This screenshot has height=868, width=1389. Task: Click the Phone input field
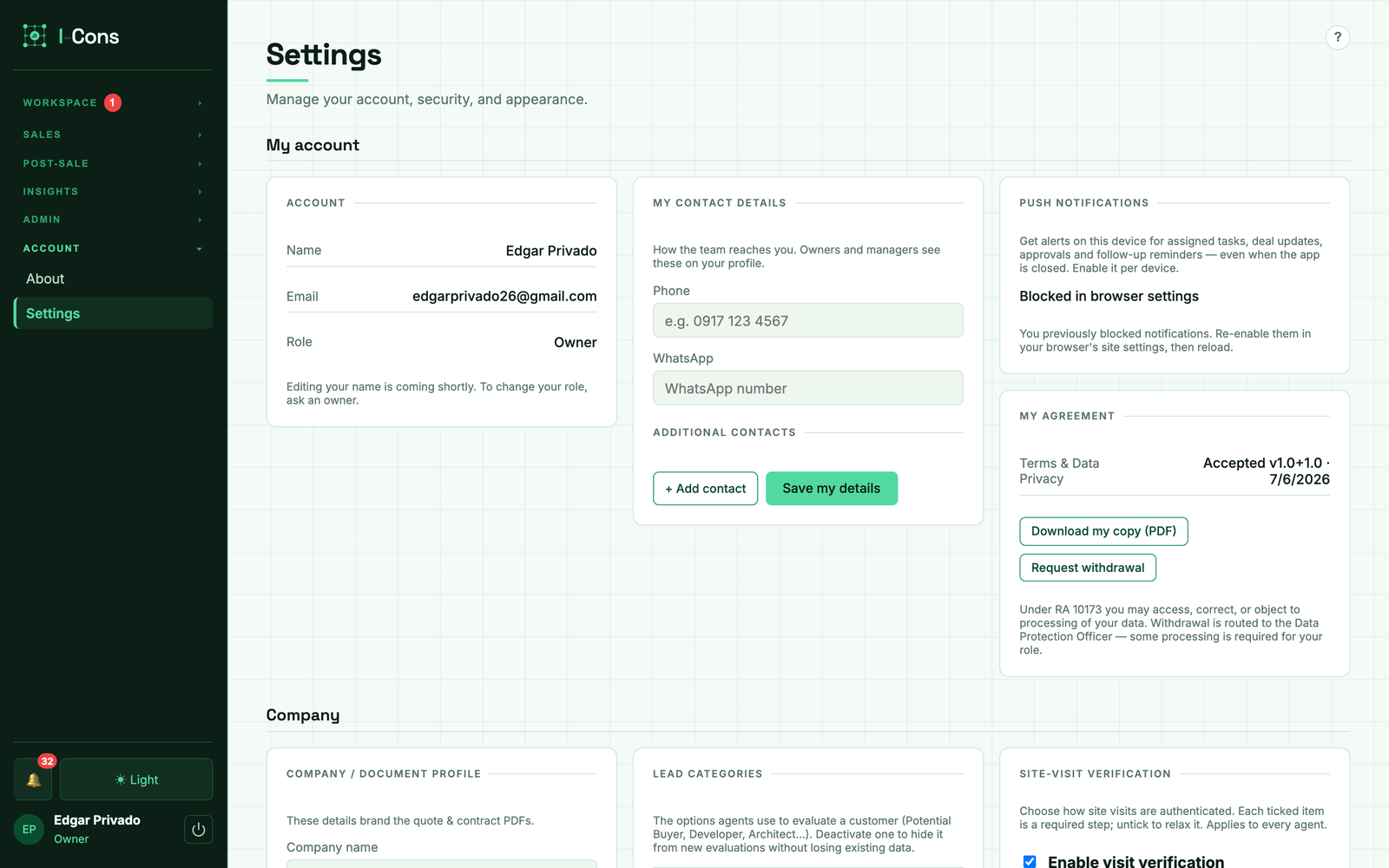tap(807, 320)
